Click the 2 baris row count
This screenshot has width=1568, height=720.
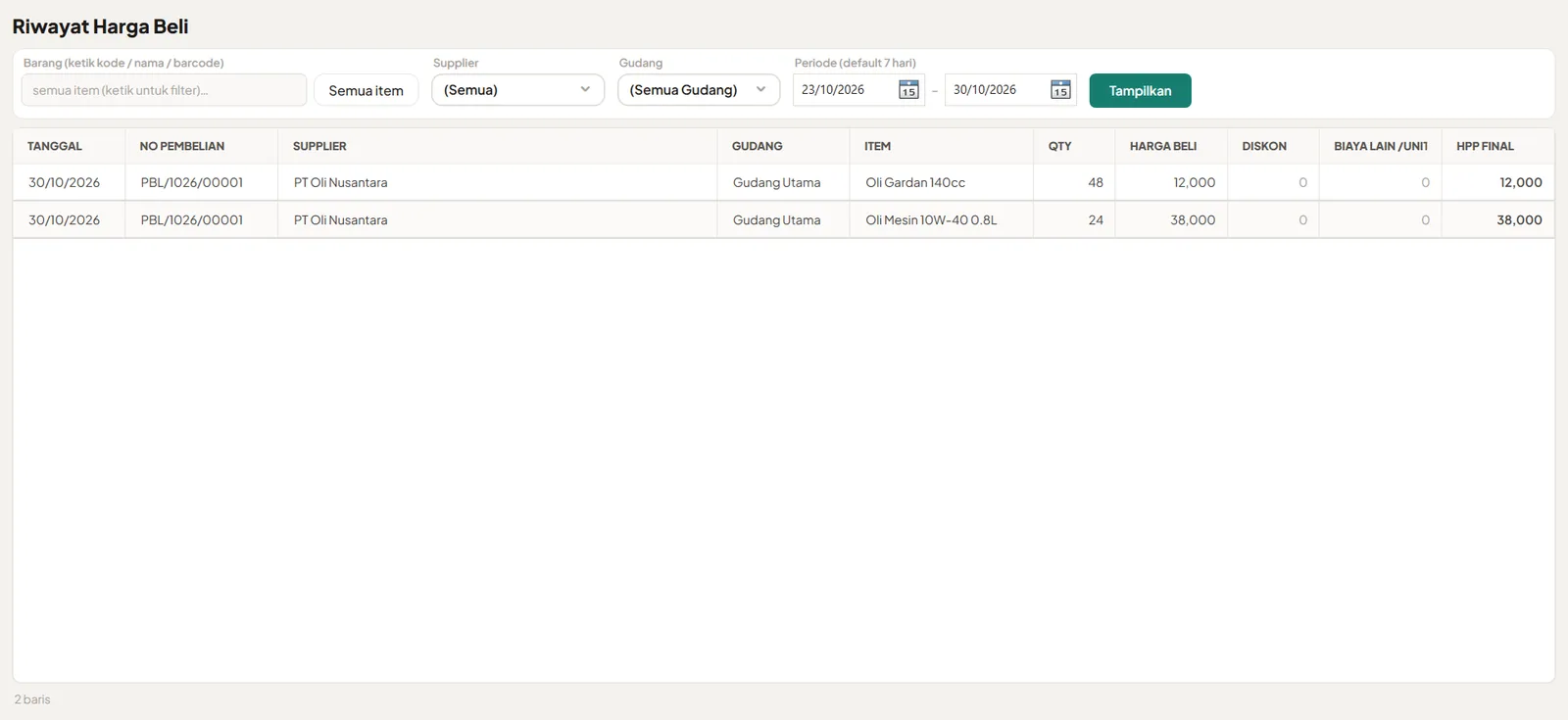32,699
